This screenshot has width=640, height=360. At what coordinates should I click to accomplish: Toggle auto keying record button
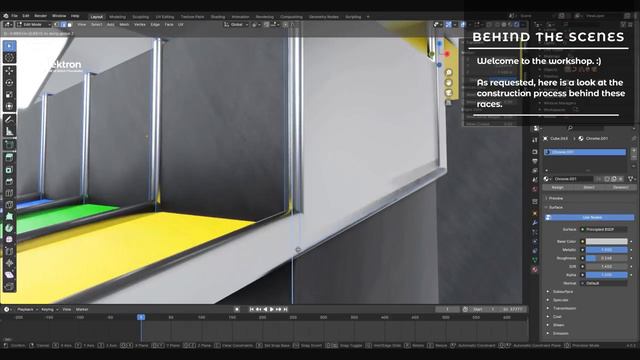(x=237, y=309)
